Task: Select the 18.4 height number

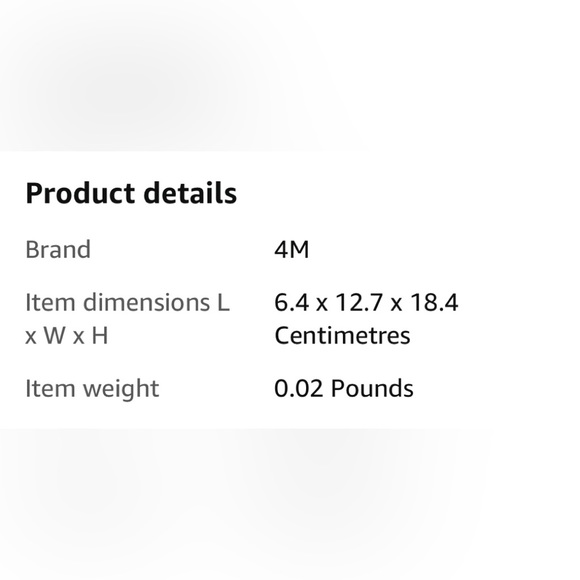Action: click(434, 303)
